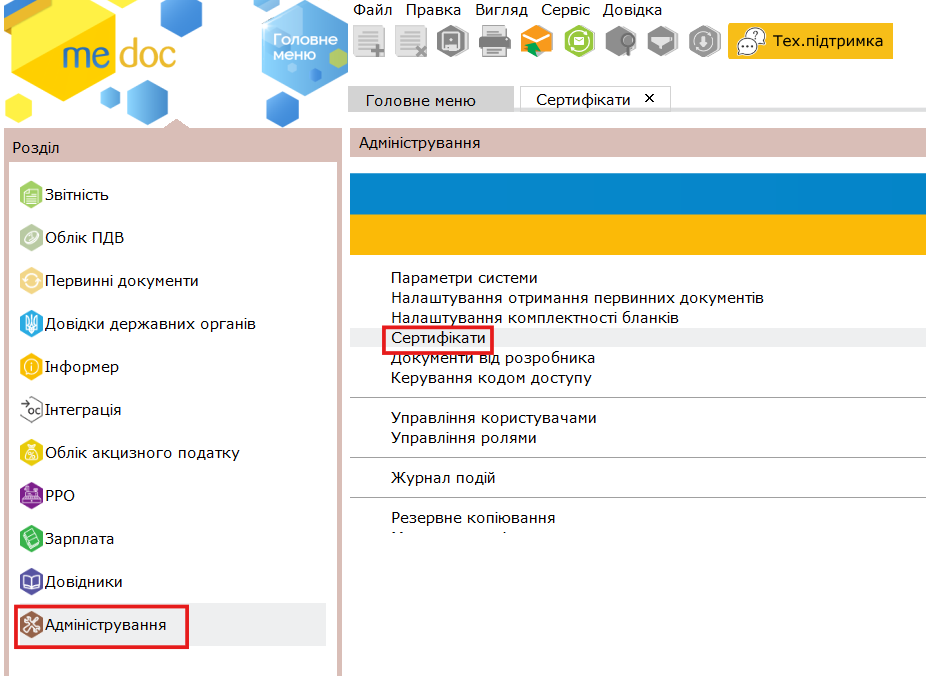Click the green mail sync icon
The width and height of the screenshot is (926, 676).
click(579, 42)
